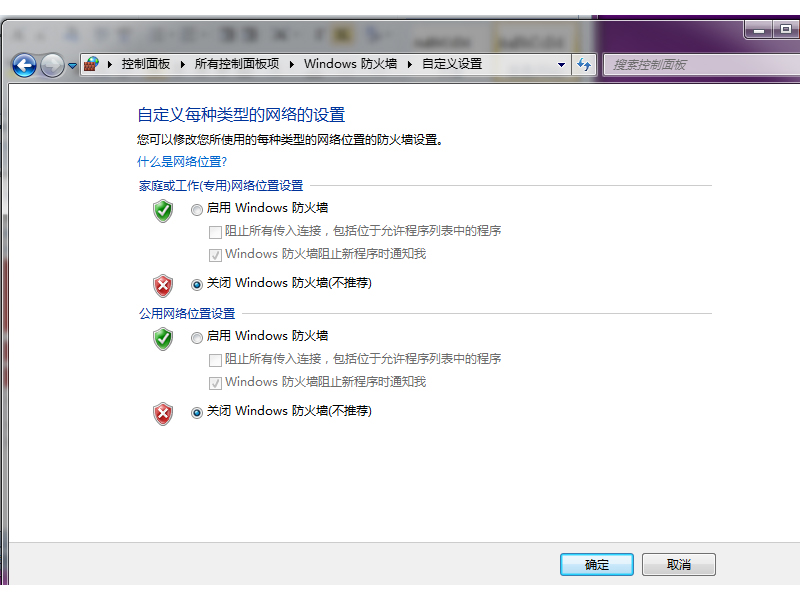Click green shield icon in 家庭或工作 section
800x600 pixels.
(163, 211)
